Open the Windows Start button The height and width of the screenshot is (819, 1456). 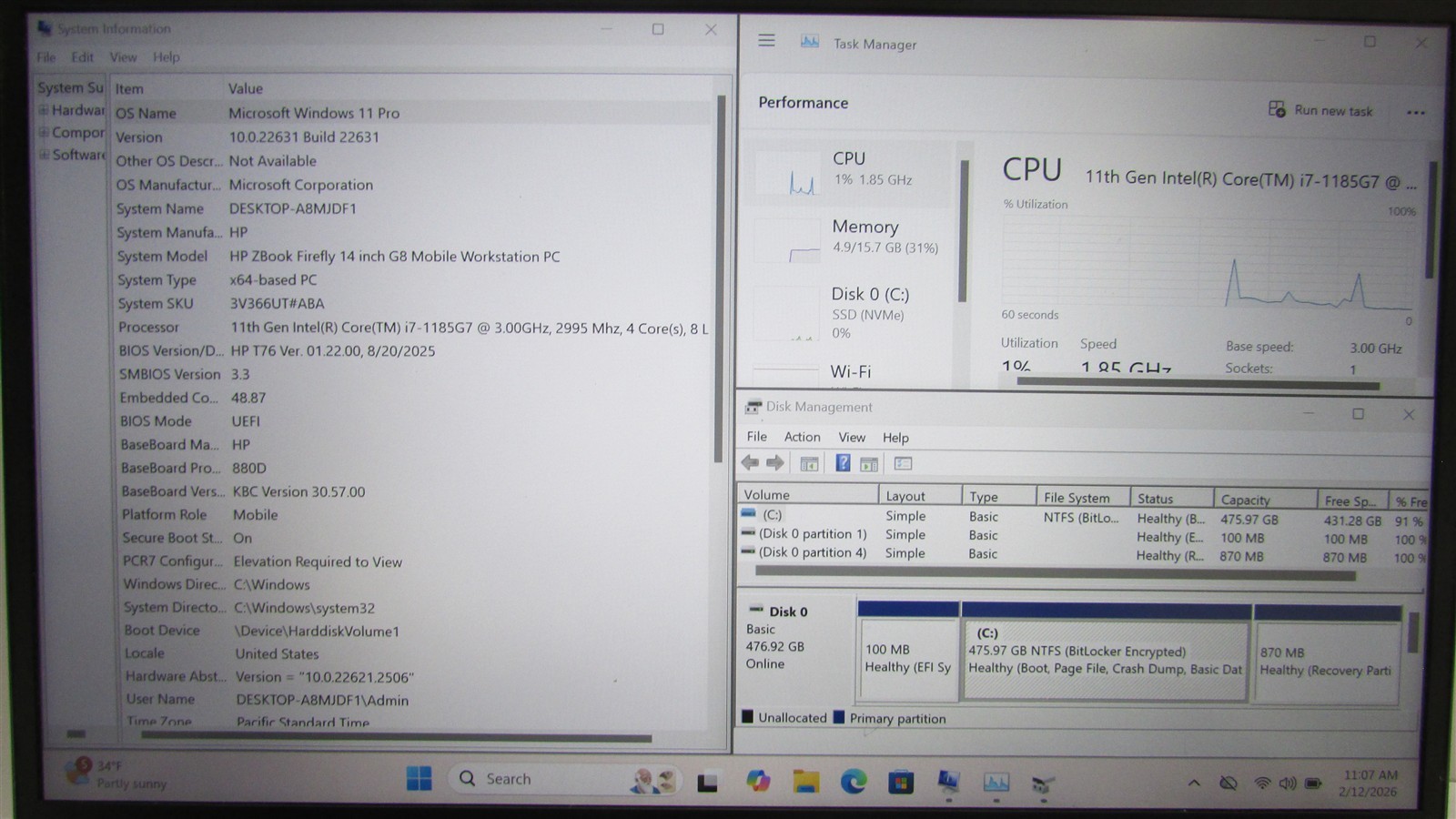(x=420, y=779)
